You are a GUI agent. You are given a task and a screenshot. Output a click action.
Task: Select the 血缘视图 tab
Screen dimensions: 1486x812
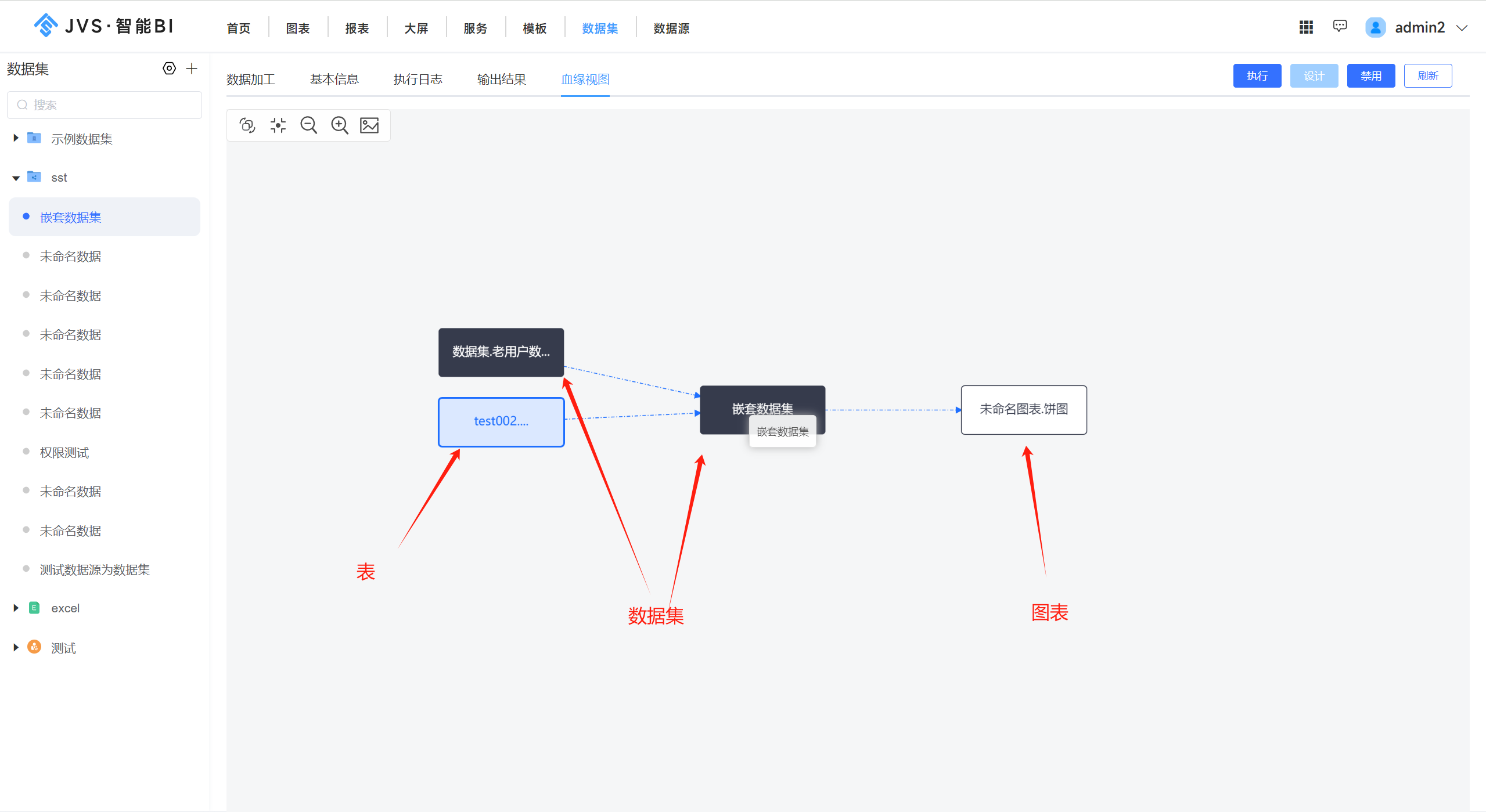(x=585, y=79)
